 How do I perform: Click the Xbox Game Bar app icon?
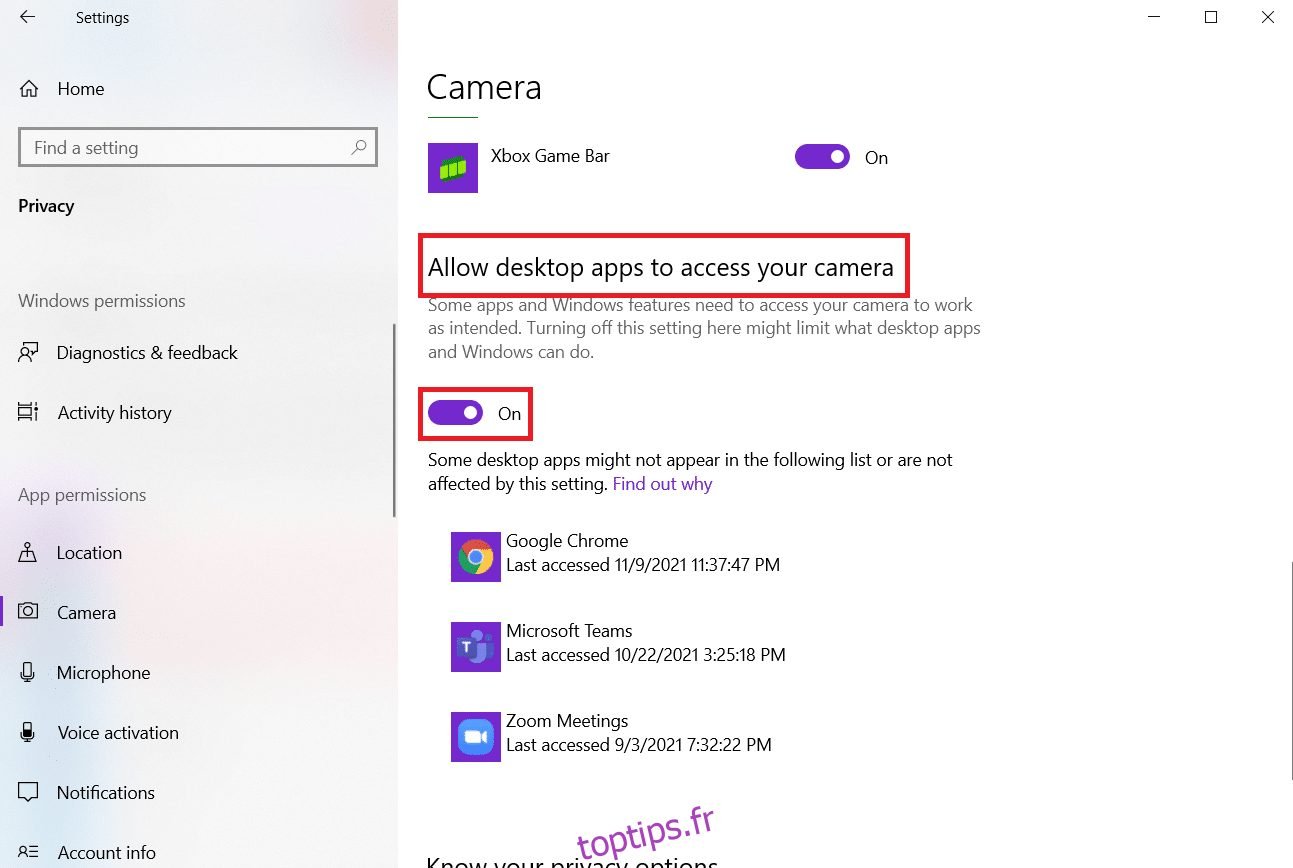click(453, 168)
